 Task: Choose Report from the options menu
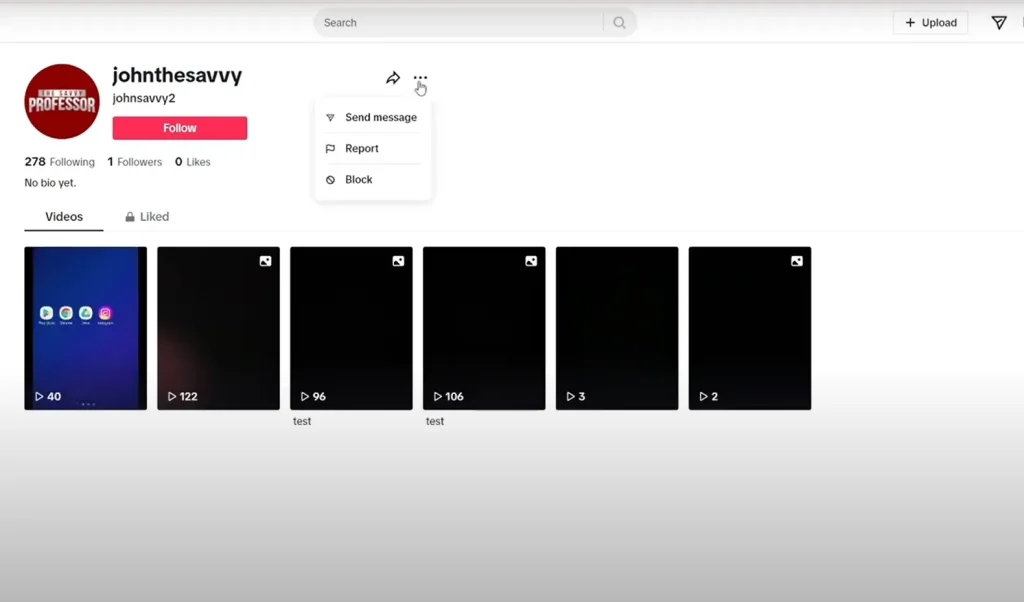pyautogui.click(x=360, y=148)
